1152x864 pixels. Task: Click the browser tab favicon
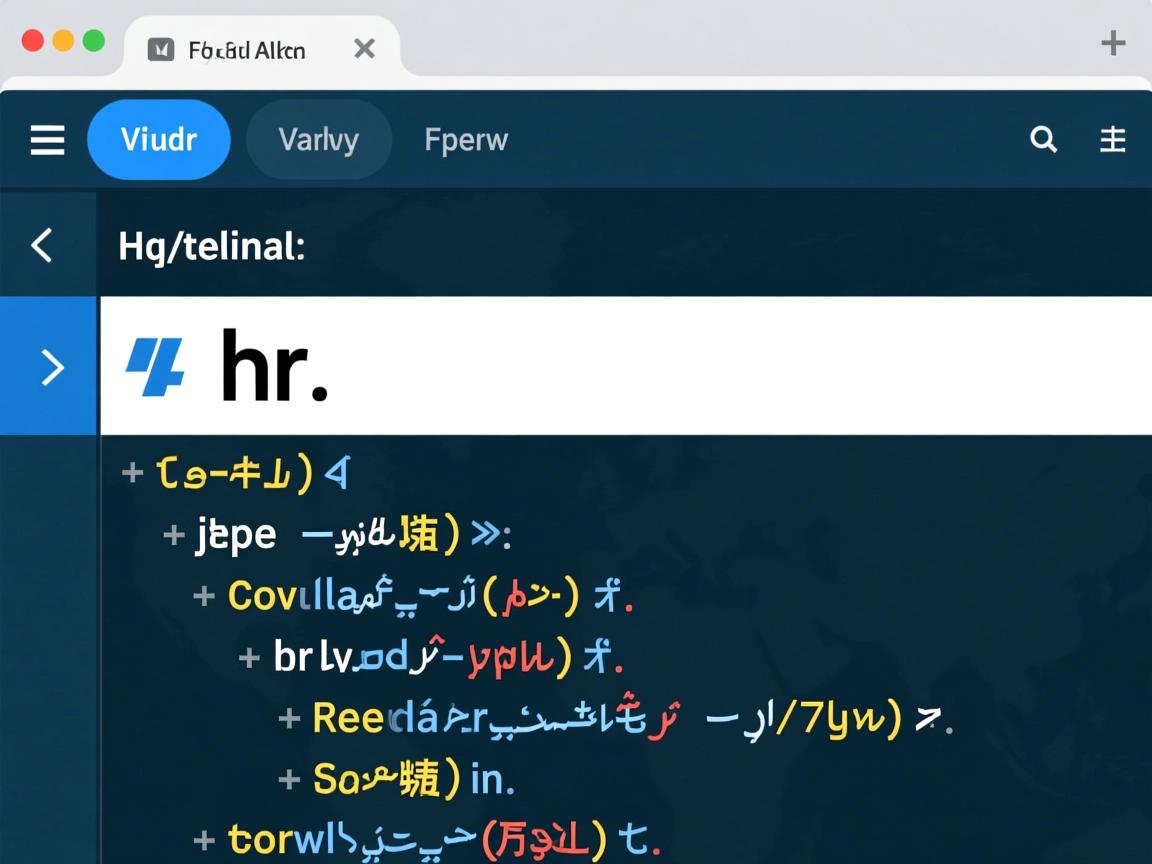[x=160, y=49]
